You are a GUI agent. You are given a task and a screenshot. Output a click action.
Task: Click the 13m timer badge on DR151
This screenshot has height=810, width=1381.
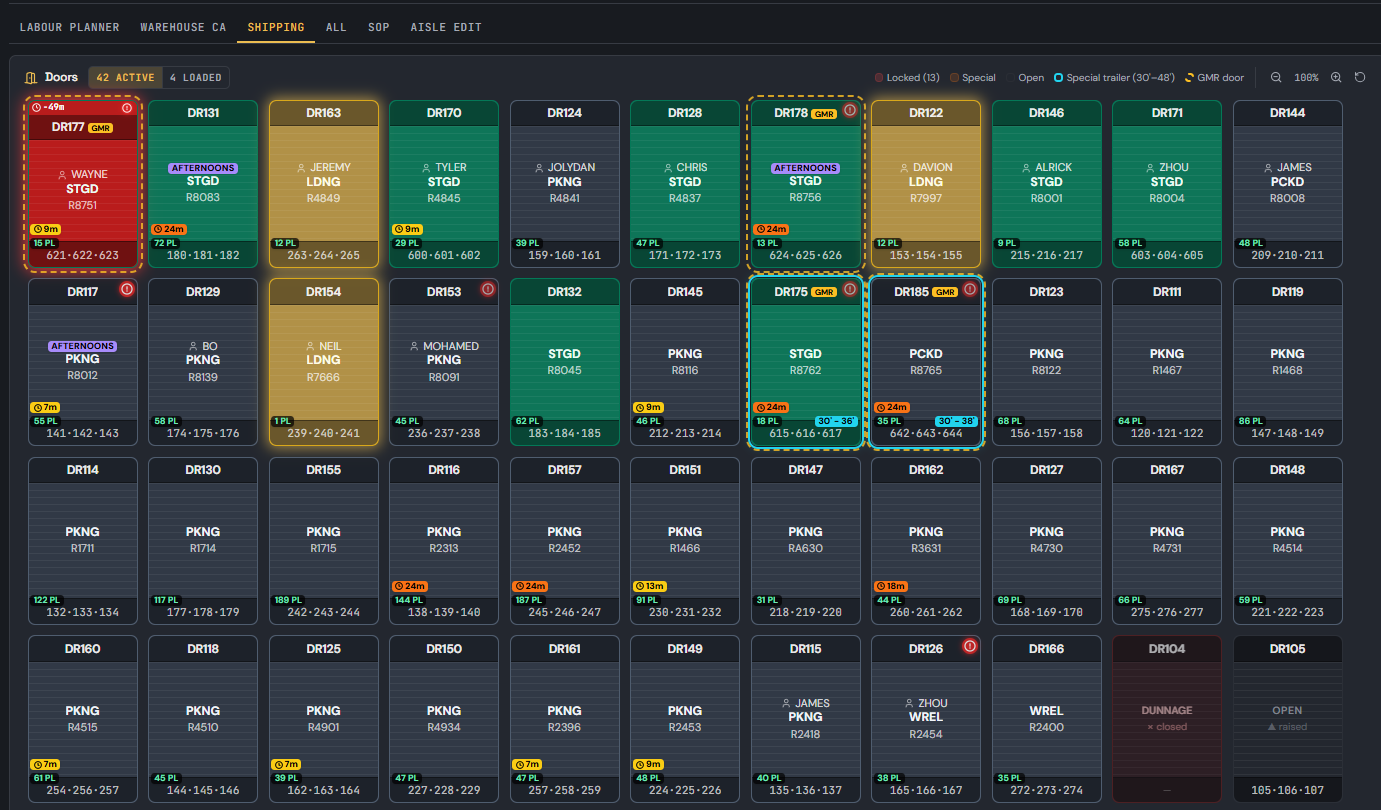click(x=650, y=586)
